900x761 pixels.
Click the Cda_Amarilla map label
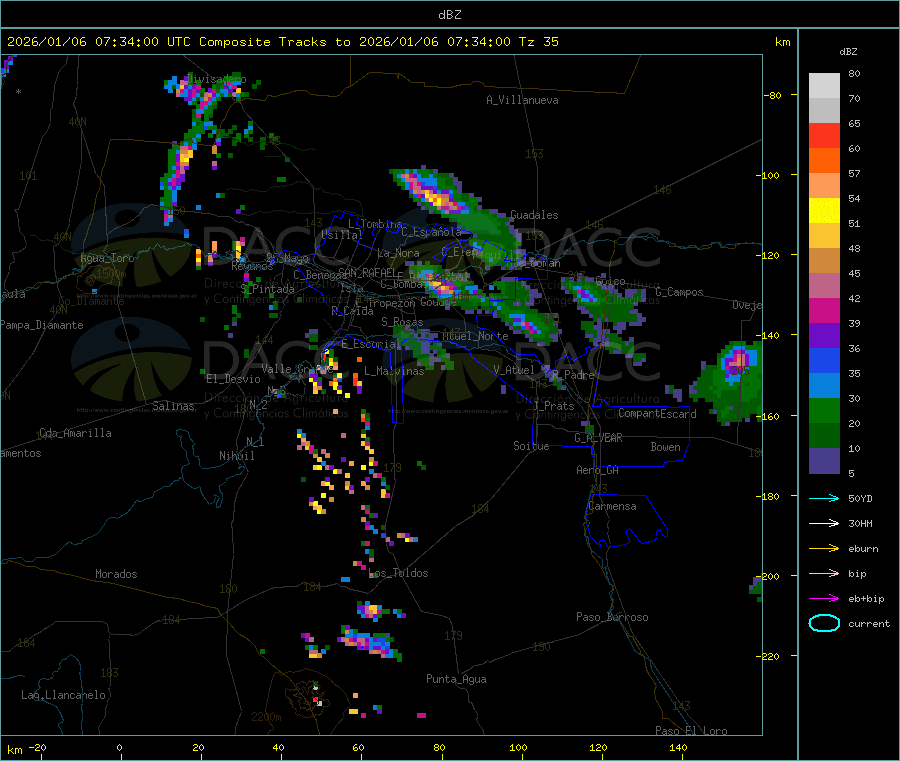tap(75, 433)
